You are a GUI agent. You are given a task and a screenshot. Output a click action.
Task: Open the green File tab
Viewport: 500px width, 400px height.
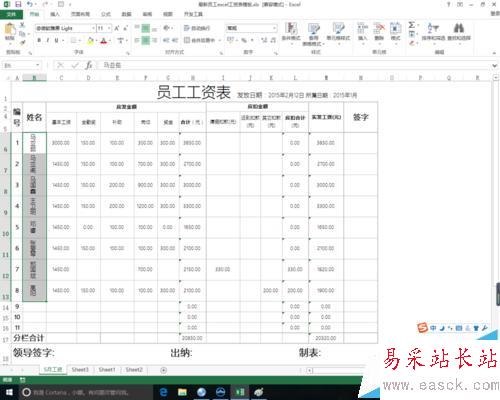[x=11, y=14]
